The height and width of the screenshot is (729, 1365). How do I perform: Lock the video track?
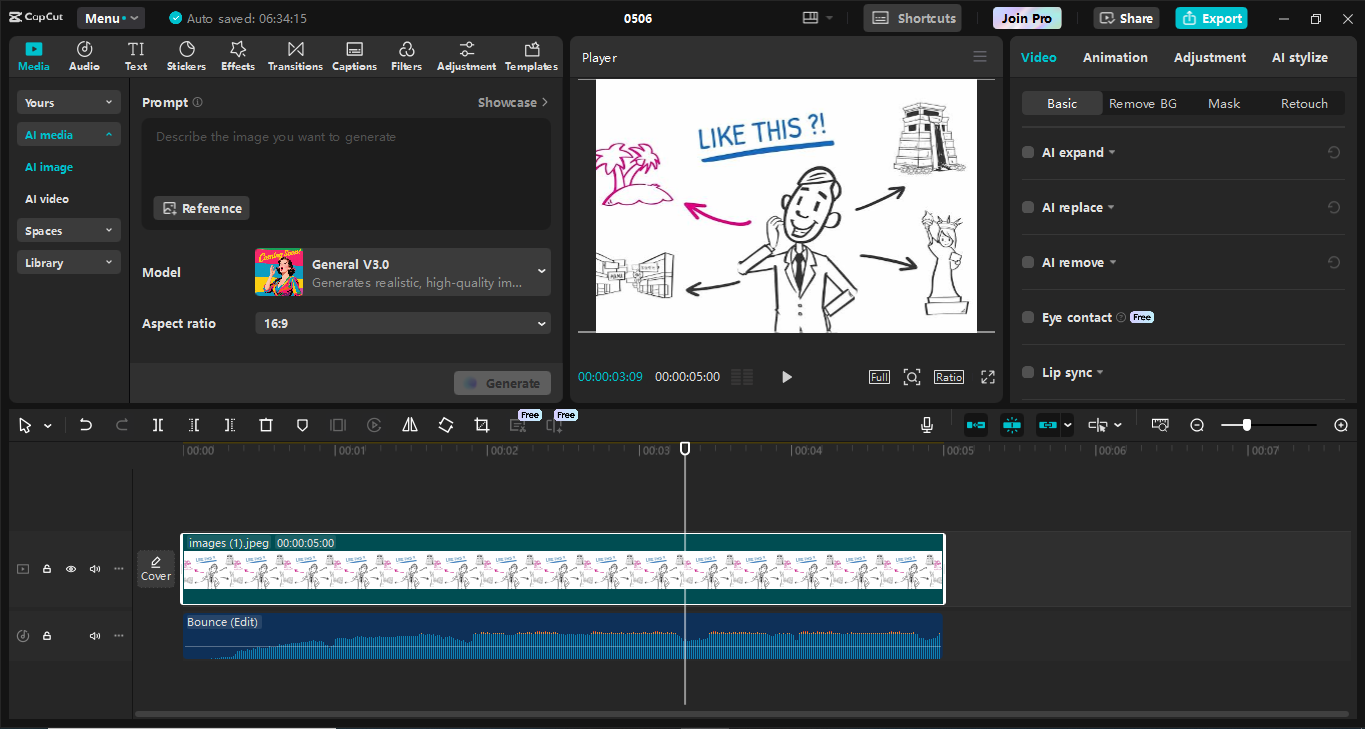pyautogui.click(x=46, y=568)
